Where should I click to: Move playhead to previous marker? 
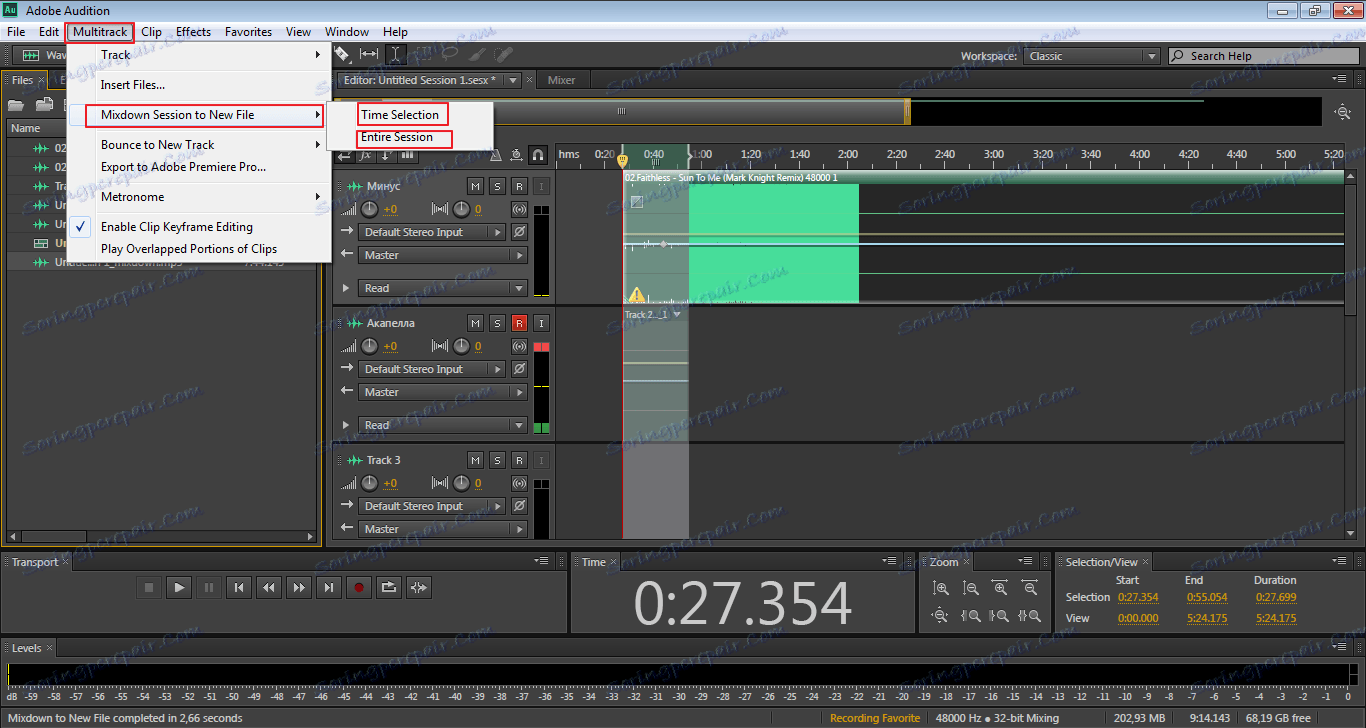(239, 588)
